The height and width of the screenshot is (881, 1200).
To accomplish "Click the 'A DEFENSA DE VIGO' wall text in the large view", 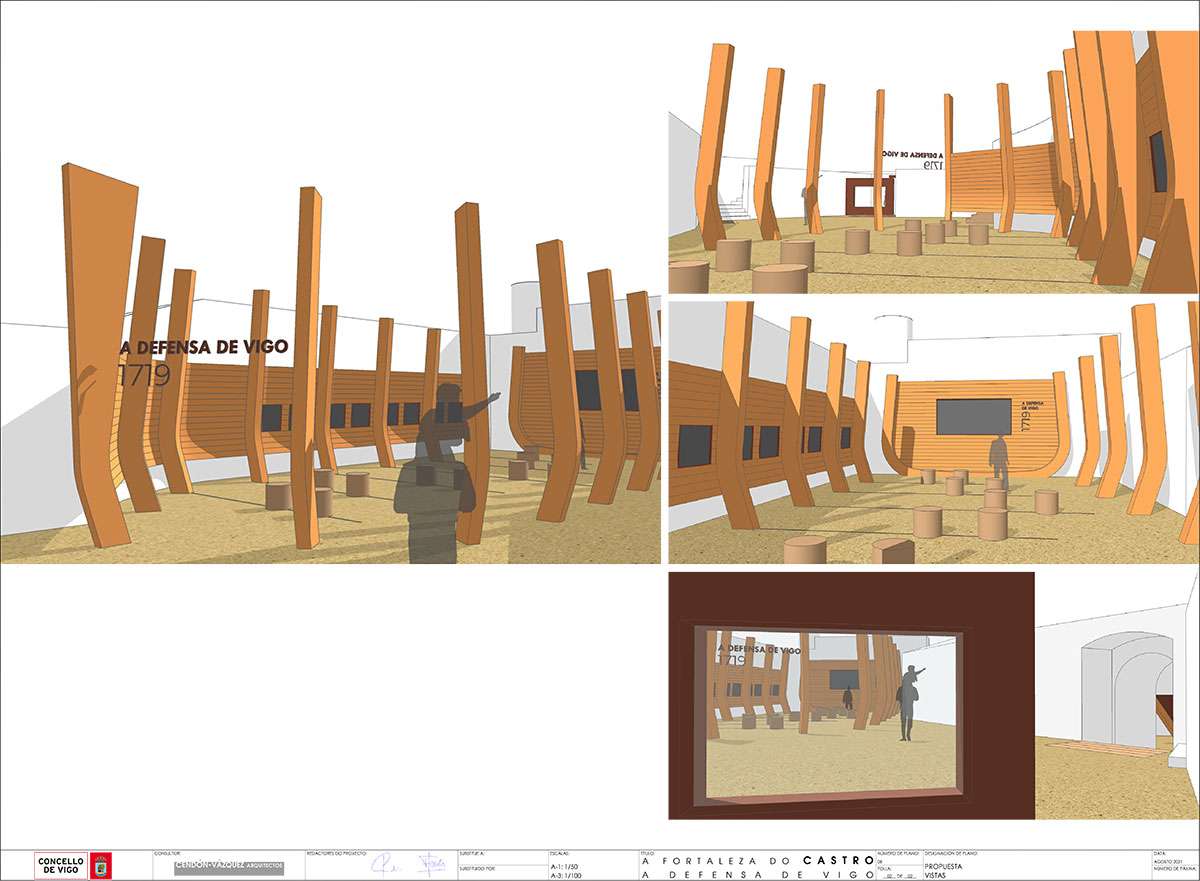I will coord(204,347).
